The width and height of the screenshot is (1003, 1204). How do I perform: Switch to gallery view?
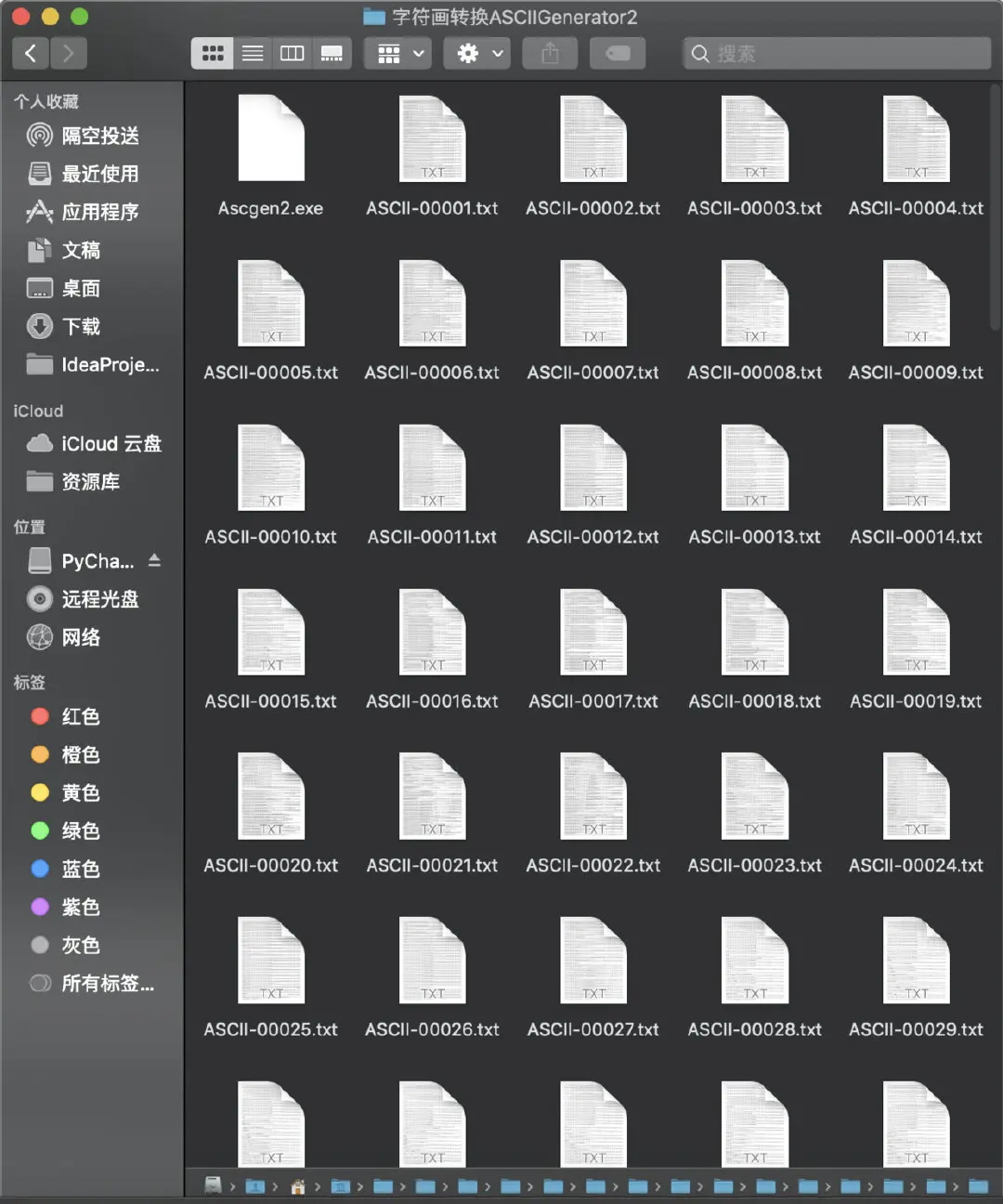[332, 54]
